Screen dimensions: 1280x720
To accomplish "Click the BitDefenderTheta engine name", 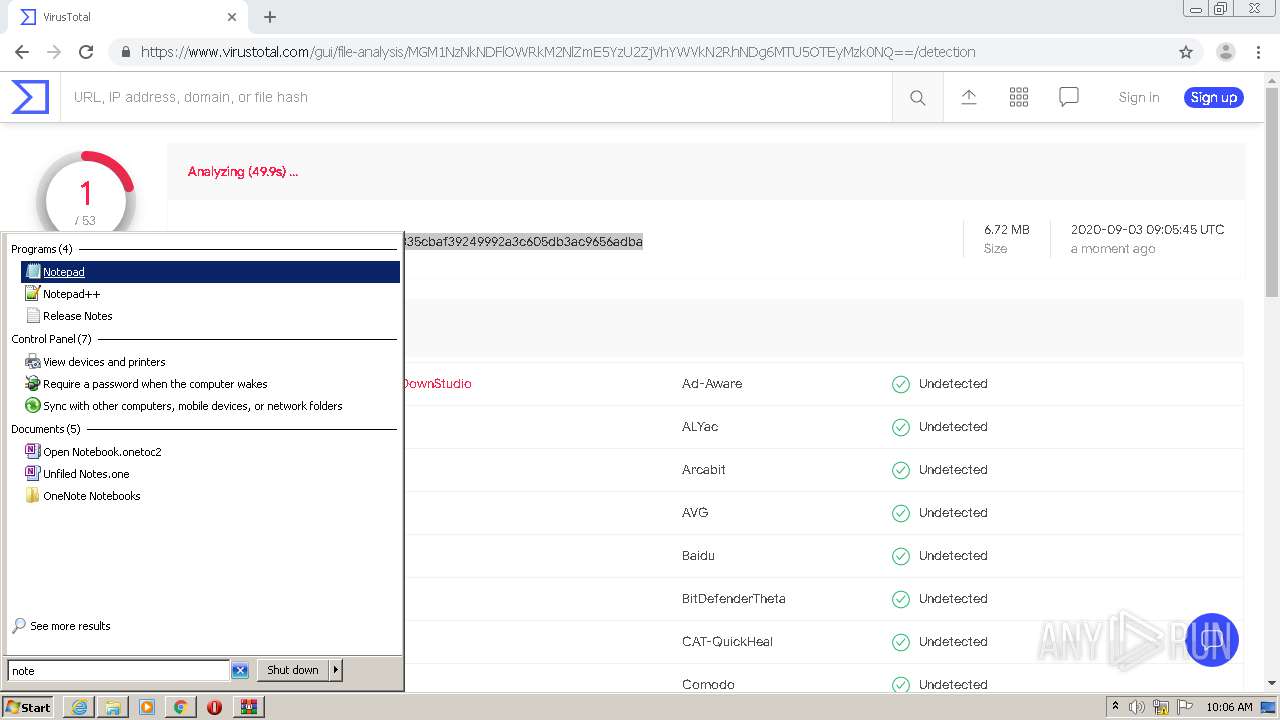I will (734, 599).
